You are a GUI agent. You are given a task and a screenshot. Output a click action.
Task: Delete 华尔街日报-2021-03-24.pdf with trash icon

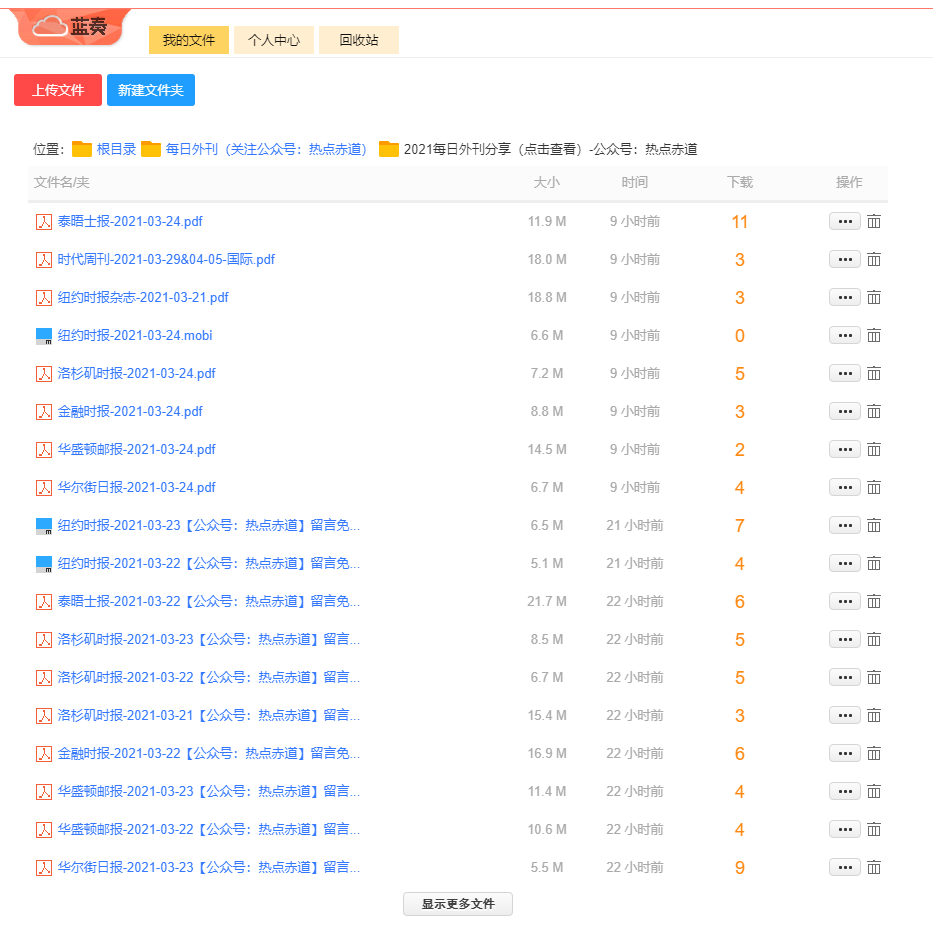click(873, 487)
